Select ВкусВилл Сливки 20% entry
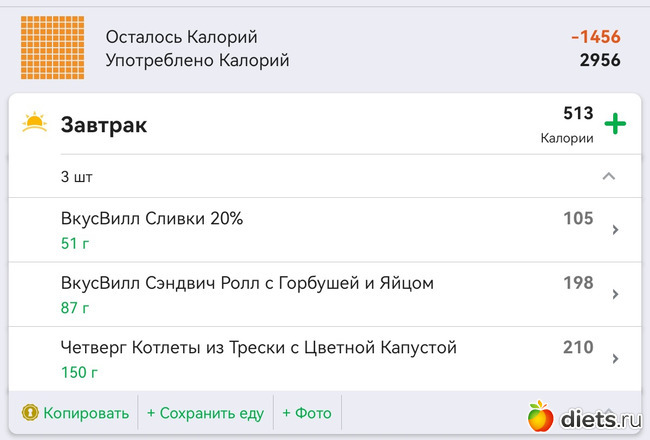 (x=152, y=219)
